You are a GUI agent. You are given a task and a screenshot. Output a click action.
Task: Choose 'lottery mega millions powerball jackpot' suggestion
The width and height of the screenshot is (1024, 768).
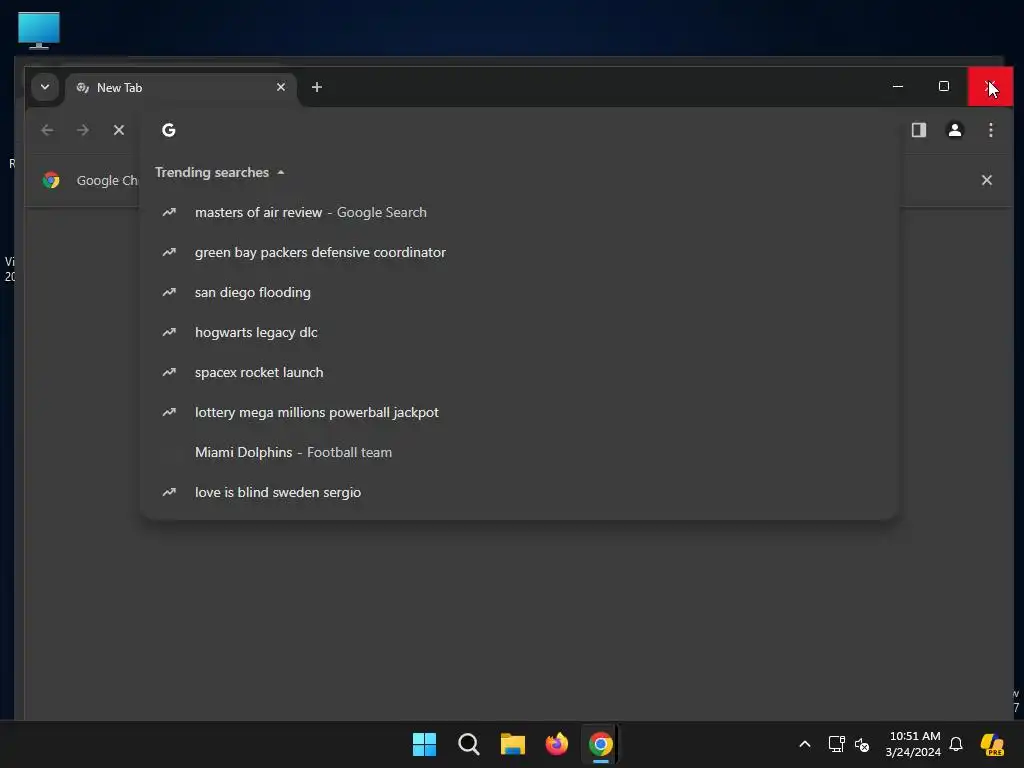pyautogui.click(x=519, y=412)
